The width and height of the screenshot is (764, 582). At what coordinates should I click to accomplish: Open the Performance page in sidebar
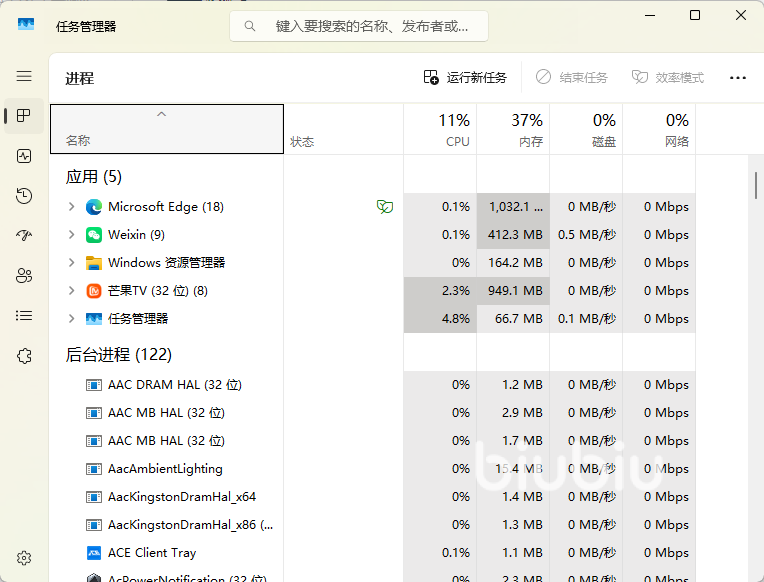click(24, 156)
